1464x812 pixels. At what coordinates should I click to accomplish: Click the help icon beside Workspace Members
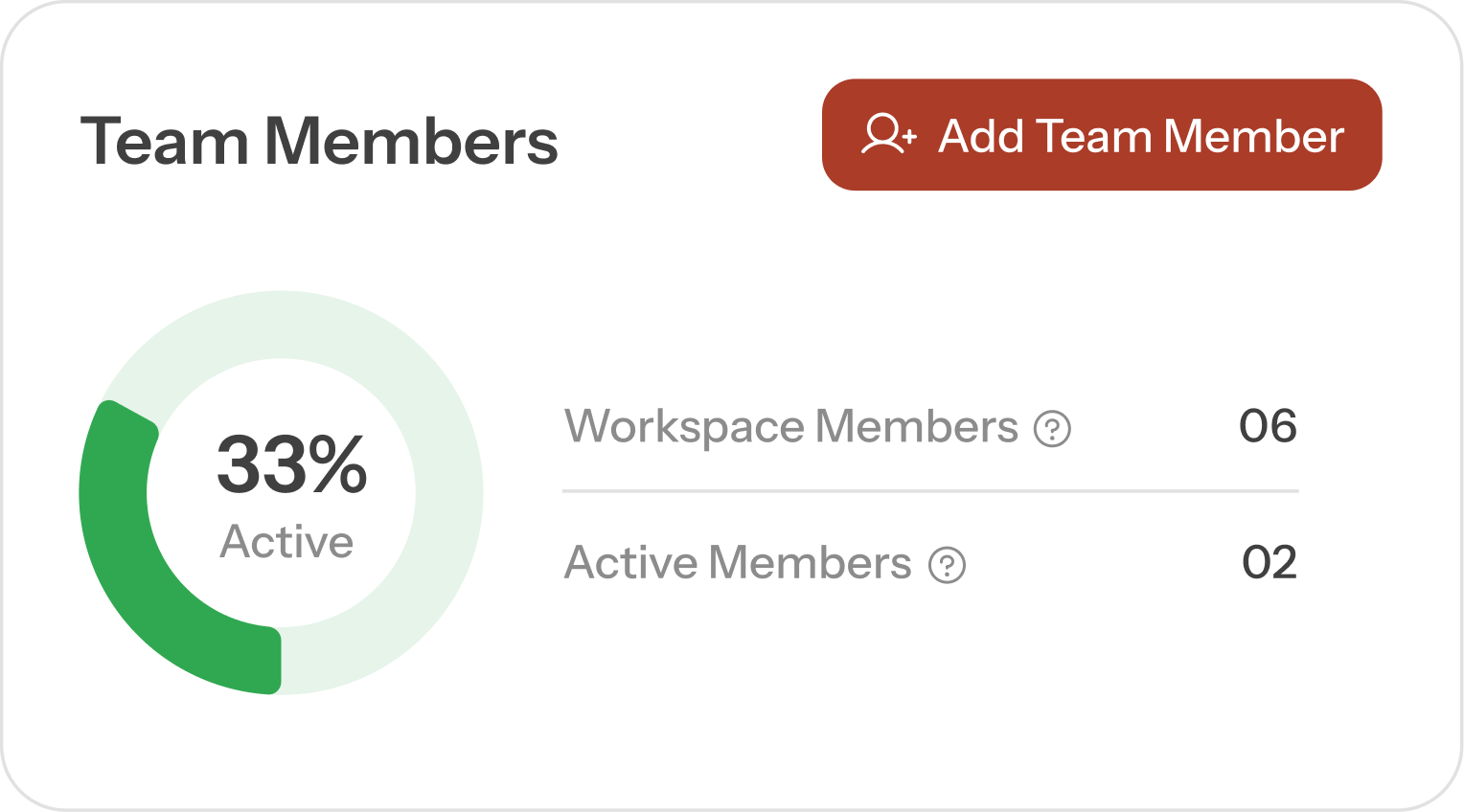pyautogui.click(x=1052, y=428)
